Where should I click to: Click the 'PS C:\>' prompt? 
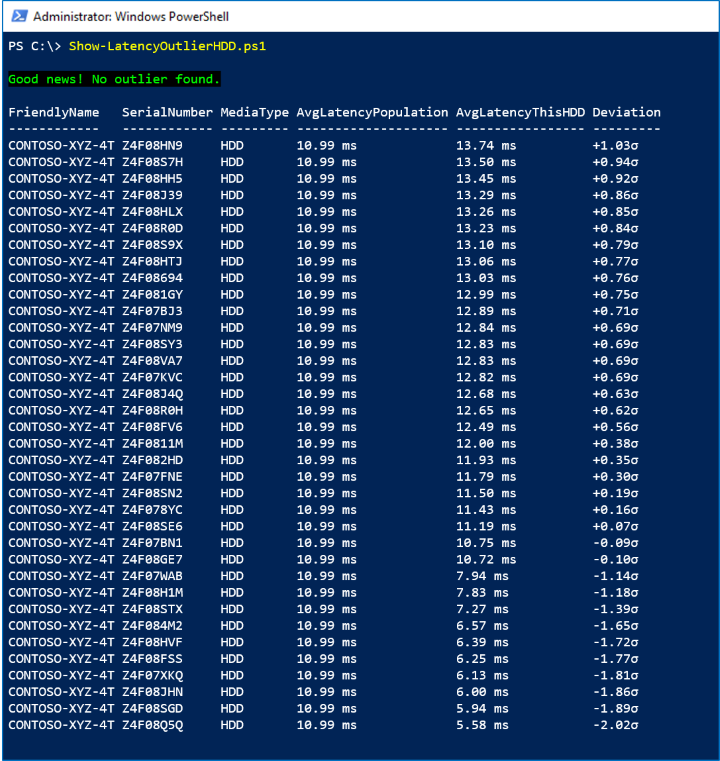[x=35, y=46]
